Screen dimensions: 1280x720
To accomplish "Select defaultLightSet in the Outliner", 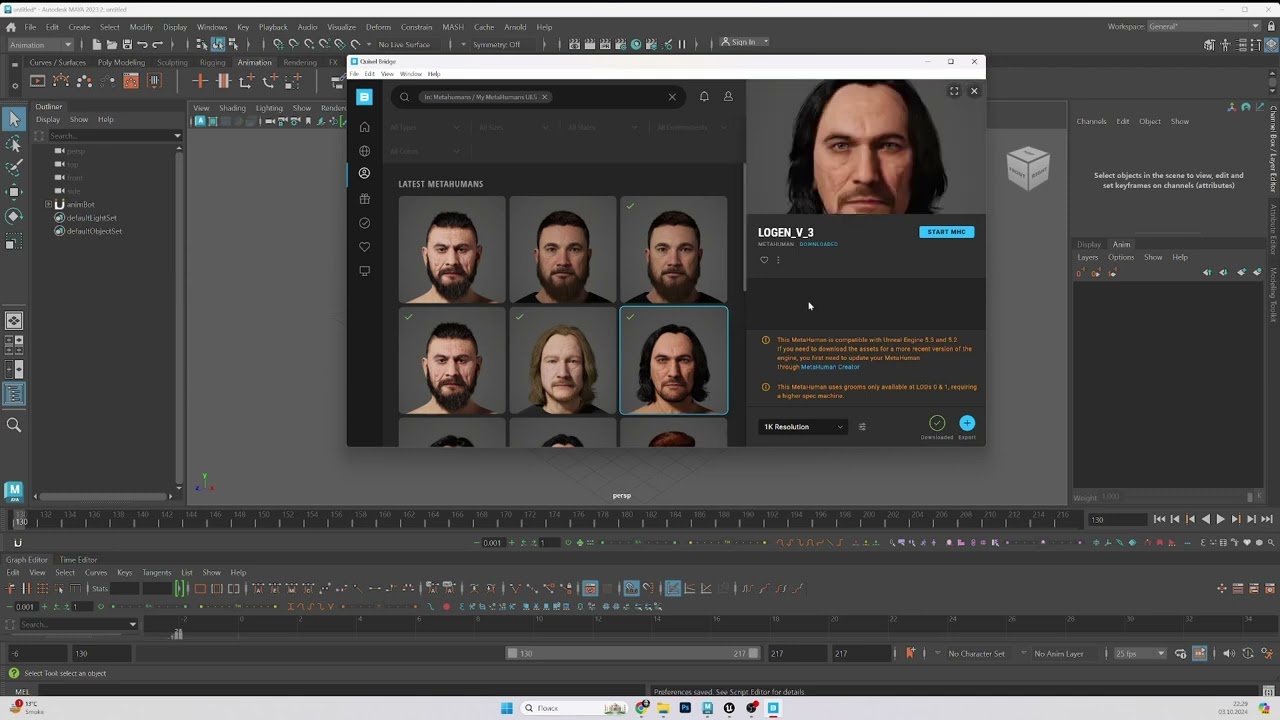I will click(91, 218).
